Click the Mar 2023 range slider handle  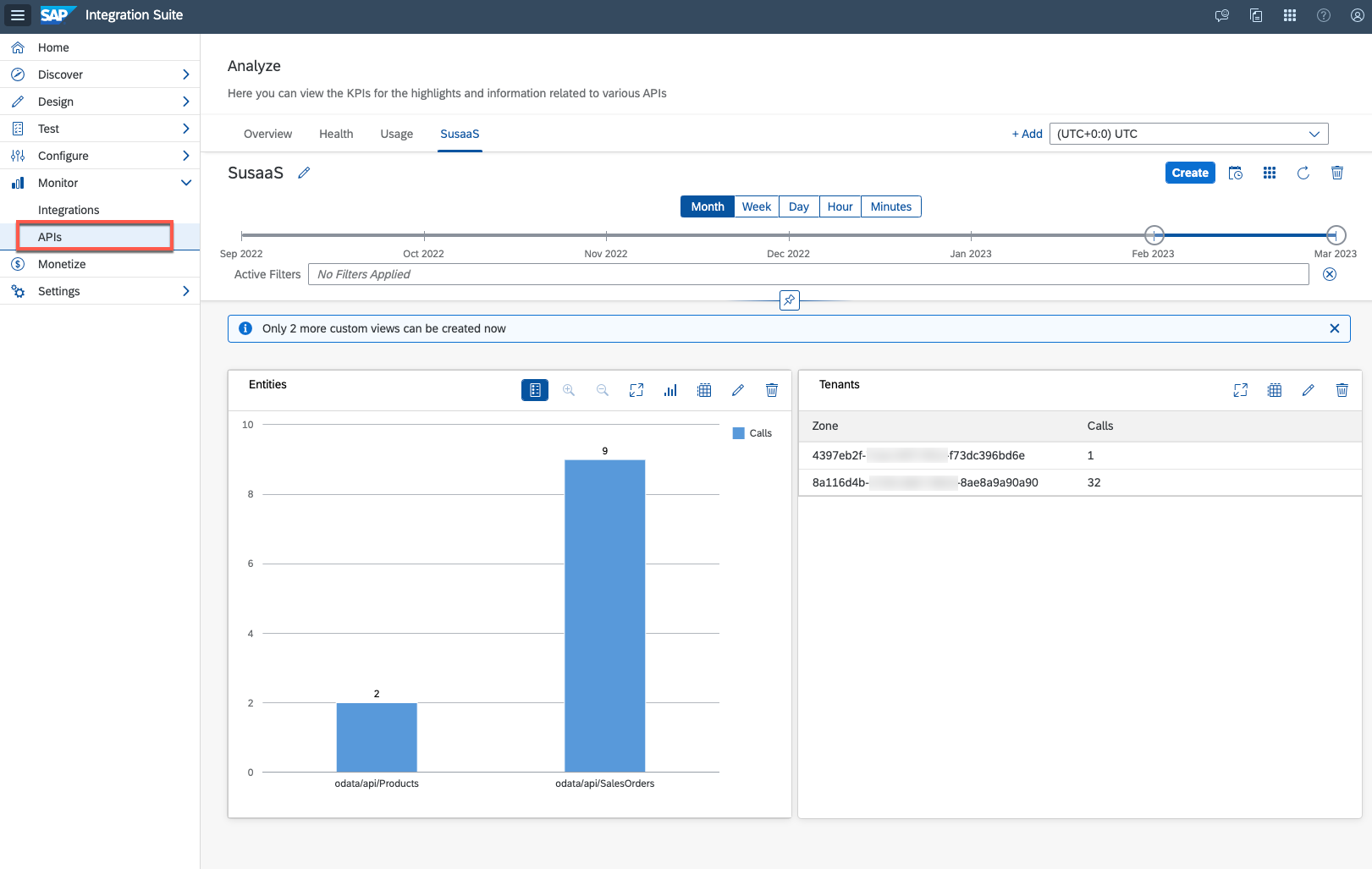click(1336, 235)
